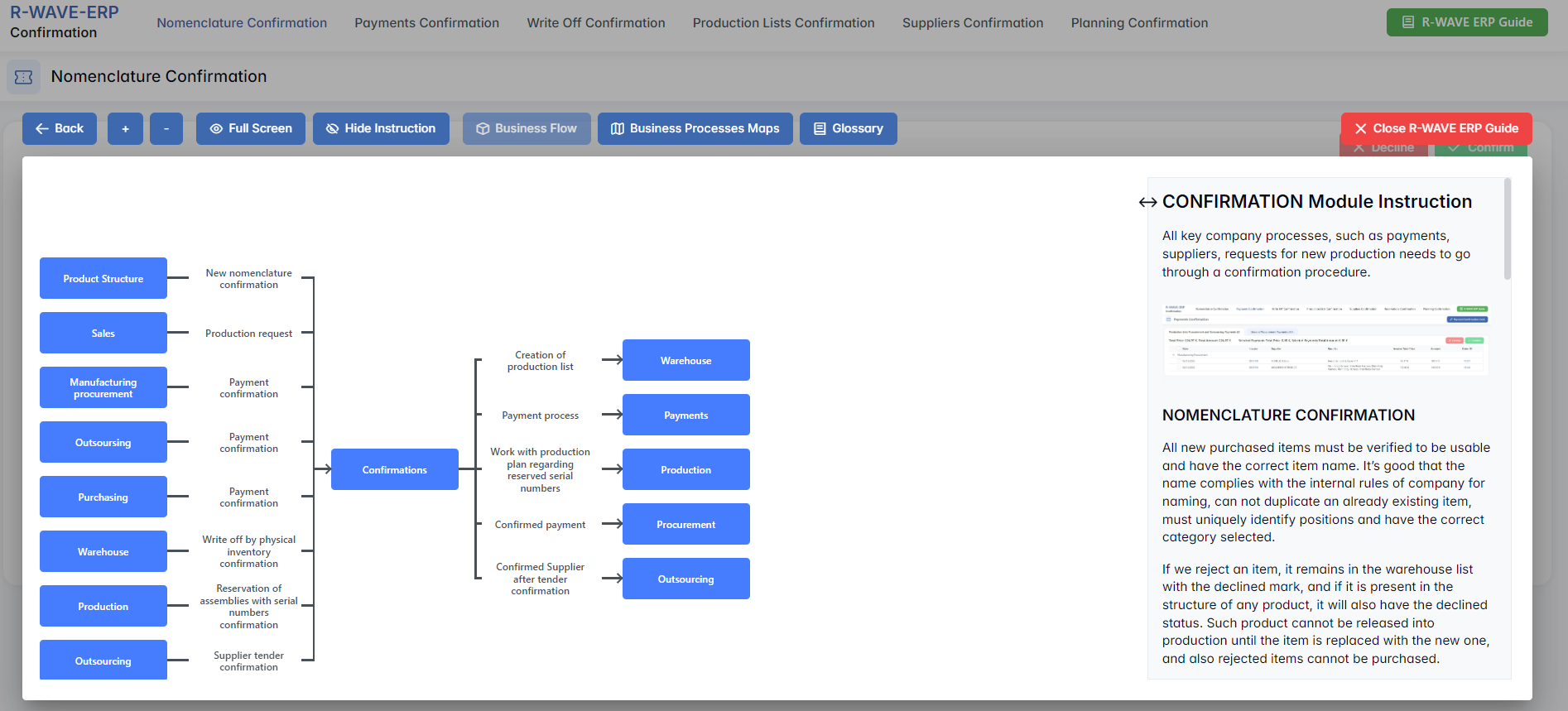Screen dimensions: 1568x711
Task: Go back using the Back arrow button
Action: [x=60, y=129]
